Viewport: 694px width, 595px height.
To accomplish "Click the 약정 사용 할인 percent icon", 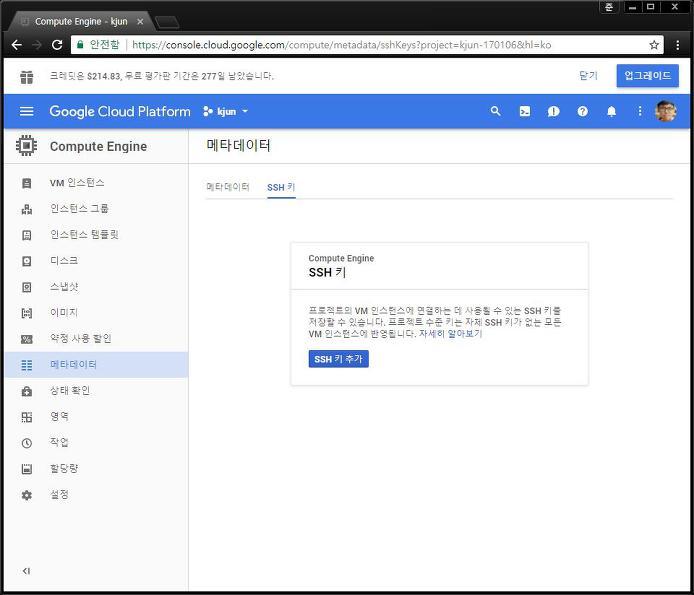I will click(27, 339).
